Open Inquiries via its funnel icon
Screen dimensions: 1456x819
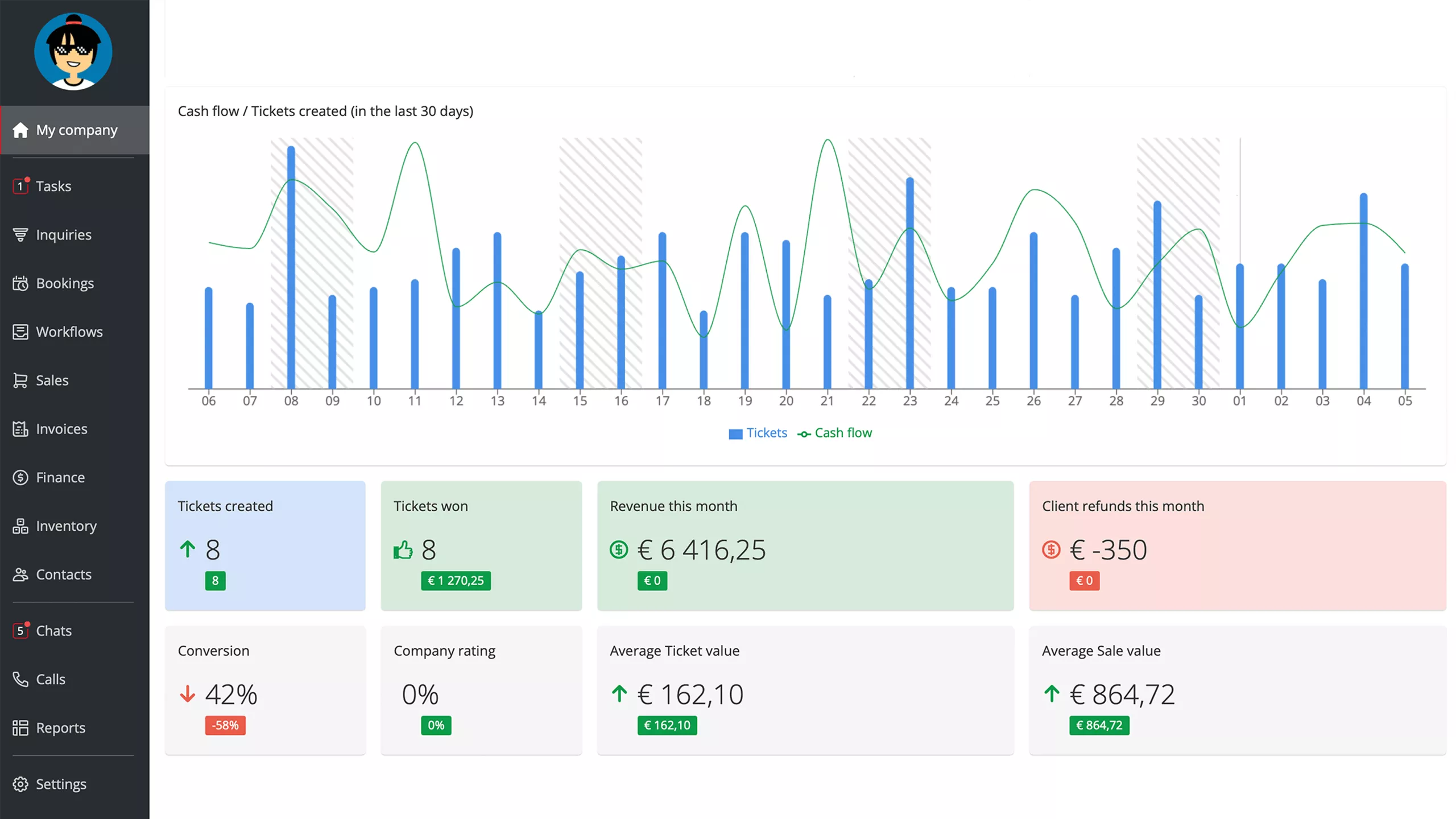tap(20, 234)
